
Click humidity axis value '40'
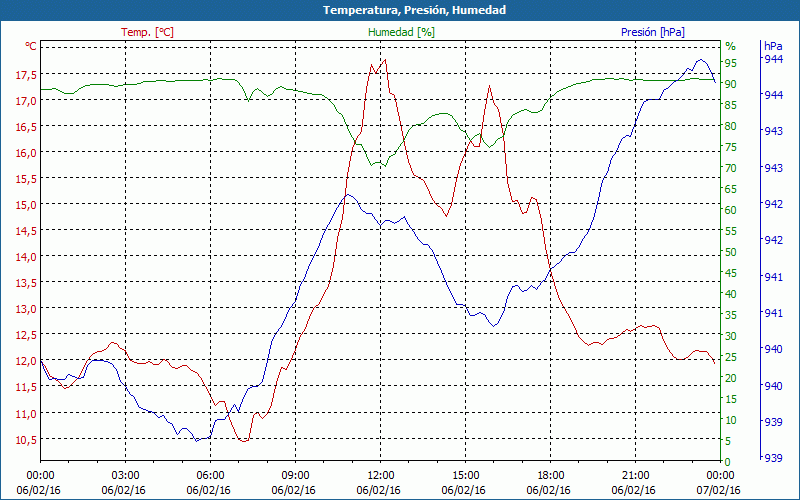[x=731, y=294]
